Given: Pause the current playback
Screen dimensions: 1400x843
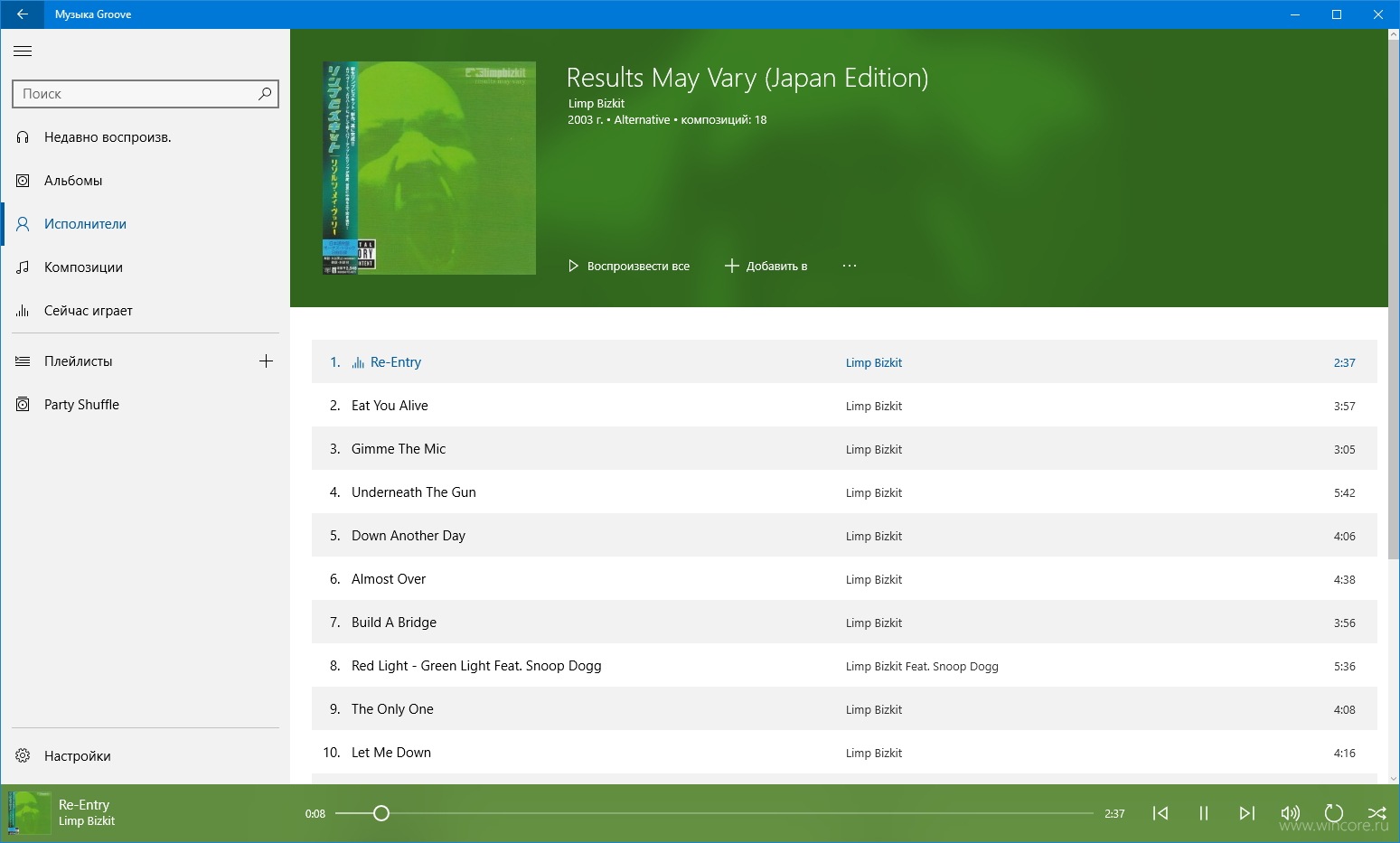Looking at the screenshot, I should click(x=1204, y=813).
